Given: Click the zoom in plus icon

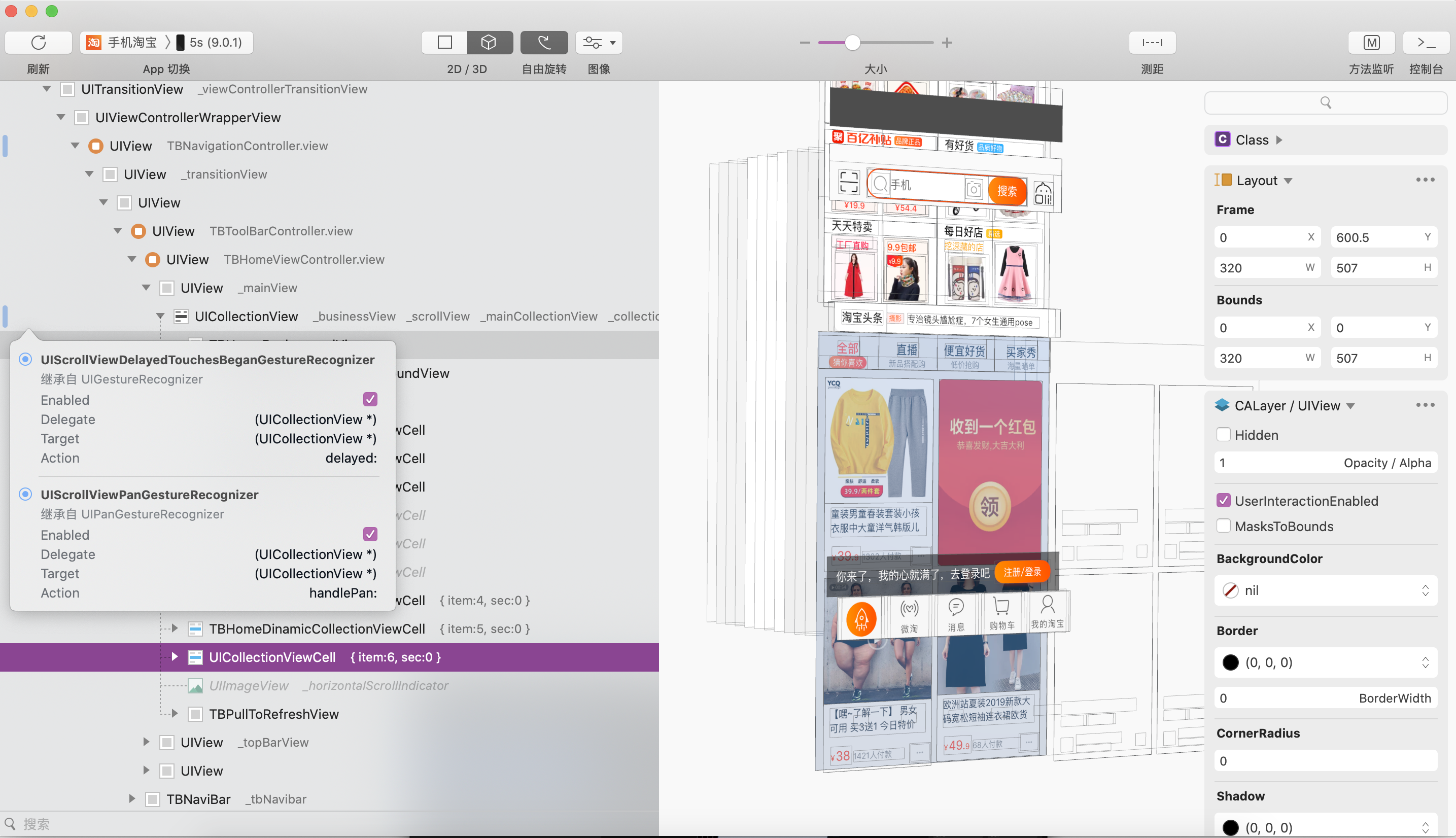Looking at the screenshot, I should (947, 42).
